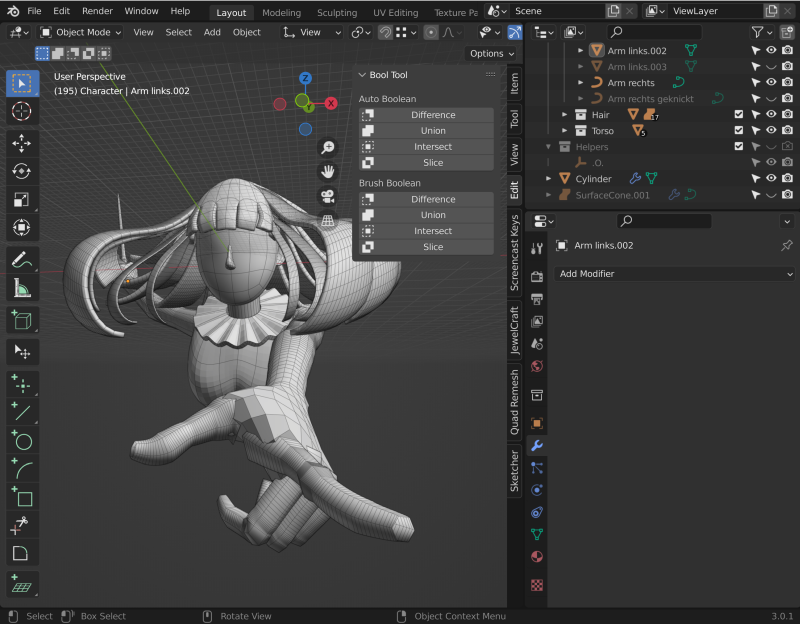Show Arm links.003 in viewport
The image size is (800, 624).
771,66
